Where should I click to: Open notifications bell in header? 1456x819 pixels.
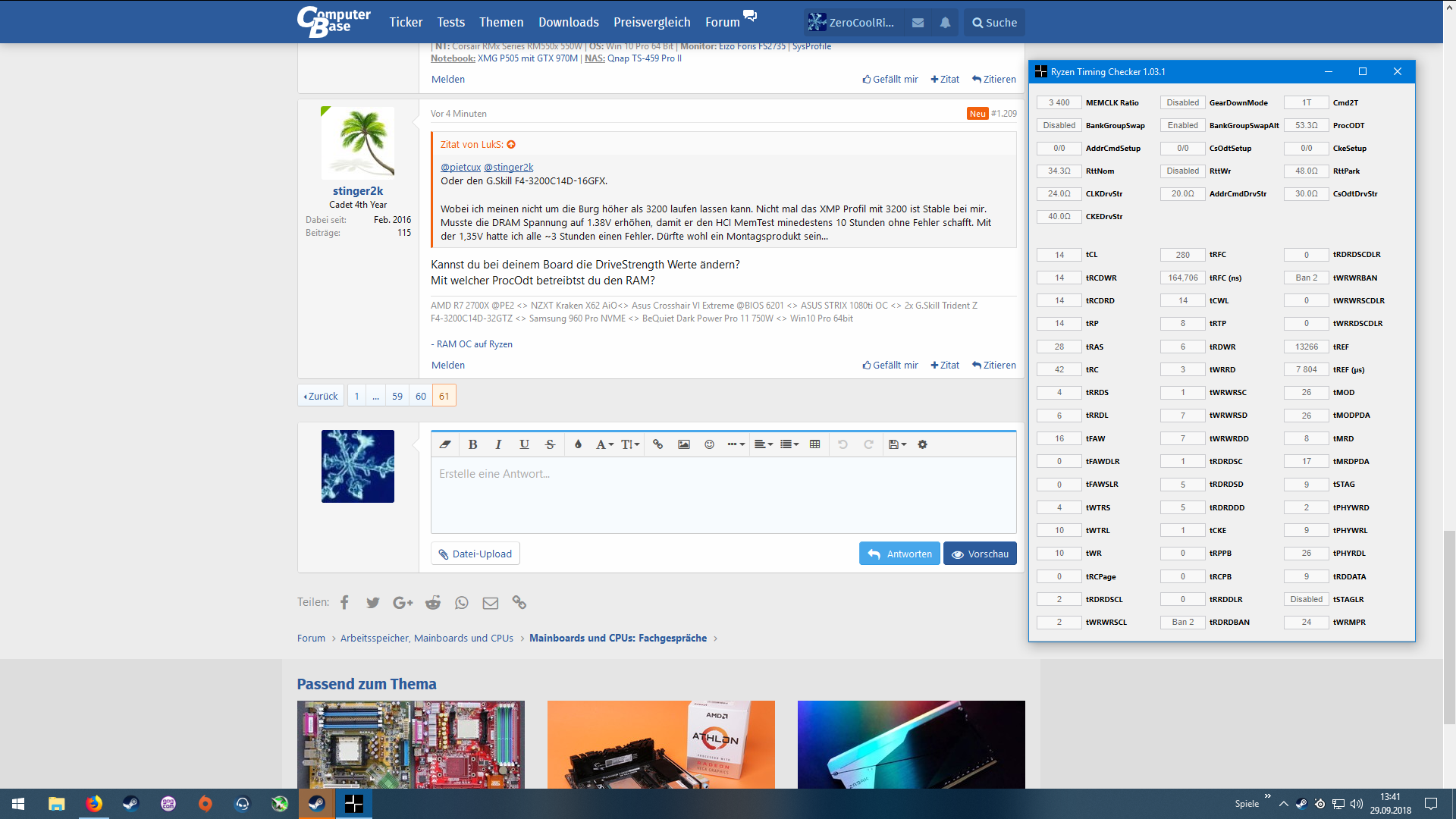coord(945,23)
